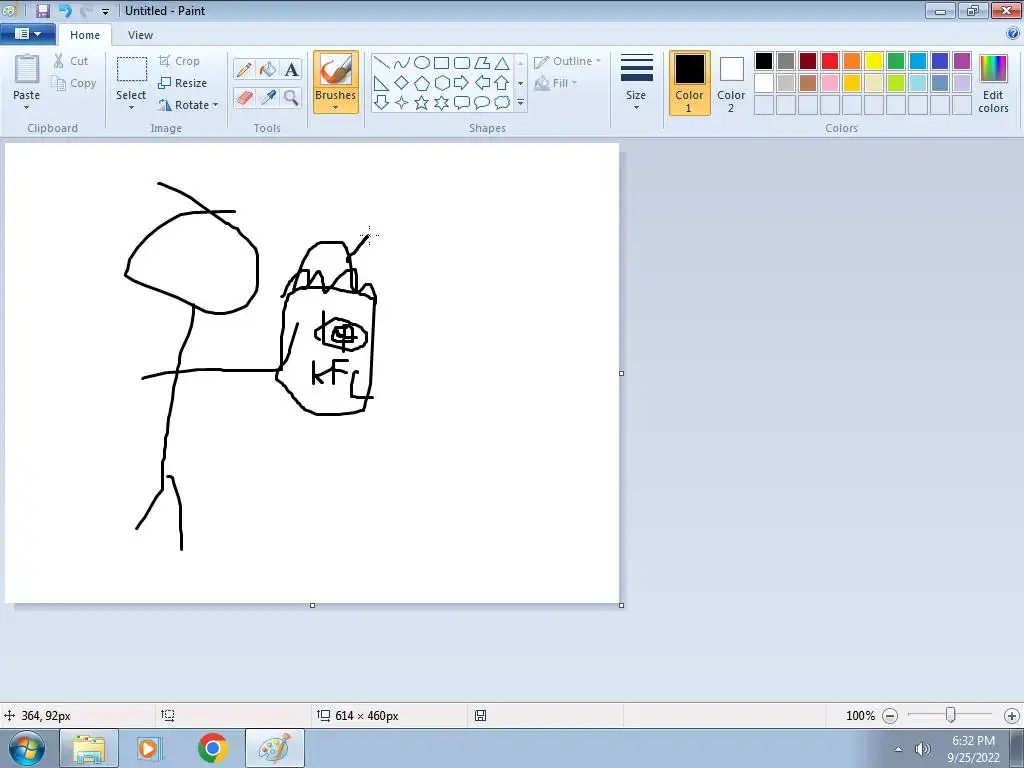1024x768 pixels.
Task: Open Customize Quick Access Toolbar dropdown
Action: [105, 12]
